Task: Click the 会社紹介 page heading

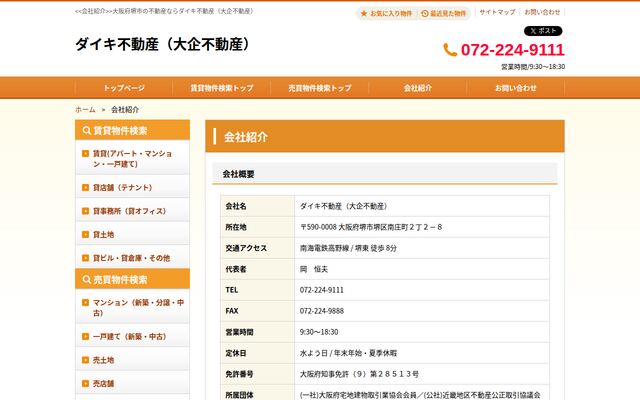Action: click(246, 137)
